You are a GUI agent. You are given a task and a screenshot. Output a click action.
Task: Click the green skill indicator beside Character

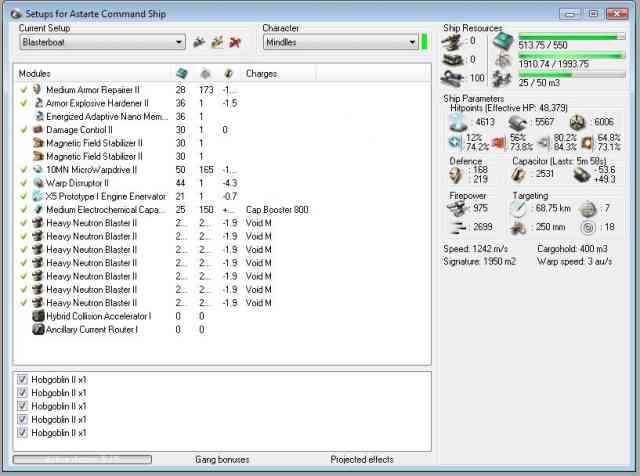point(424,42)
